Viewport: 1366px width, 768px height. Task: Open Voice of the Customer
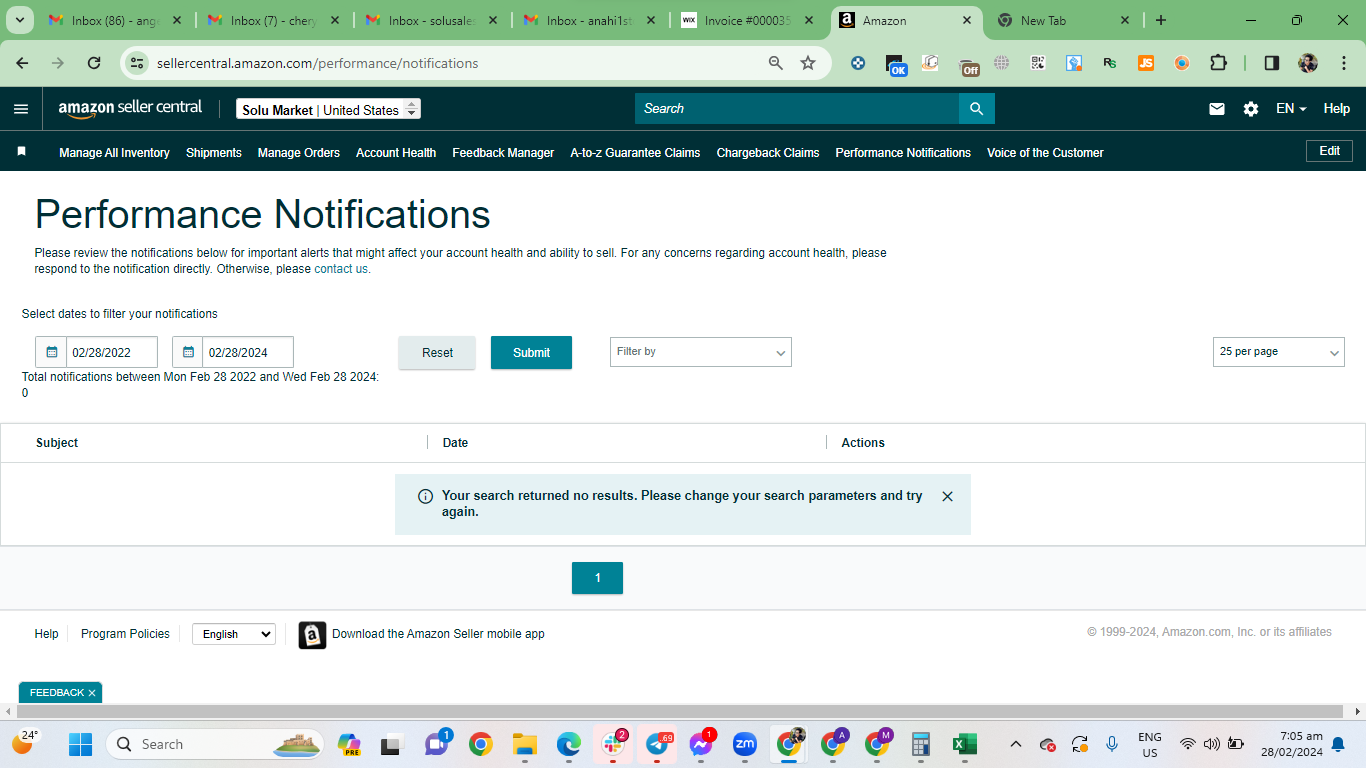coord(1045,153)
